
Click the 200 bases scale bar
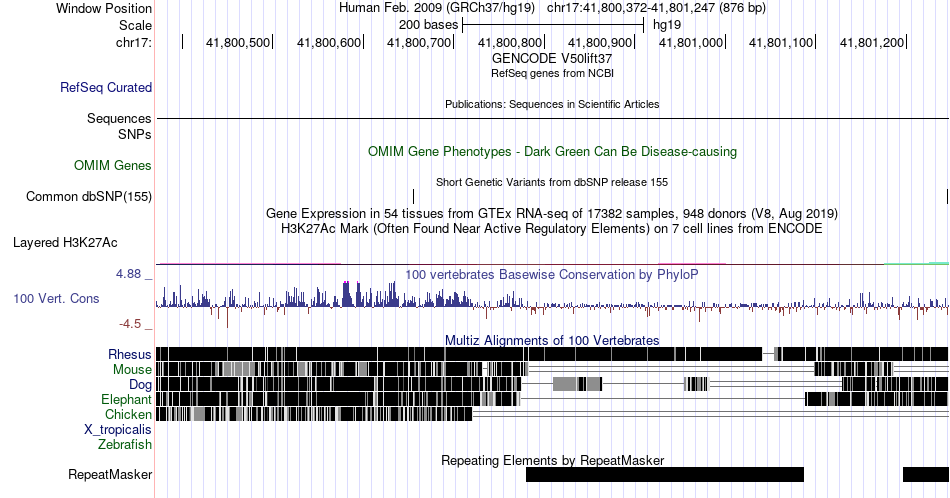tap(553, 25)
